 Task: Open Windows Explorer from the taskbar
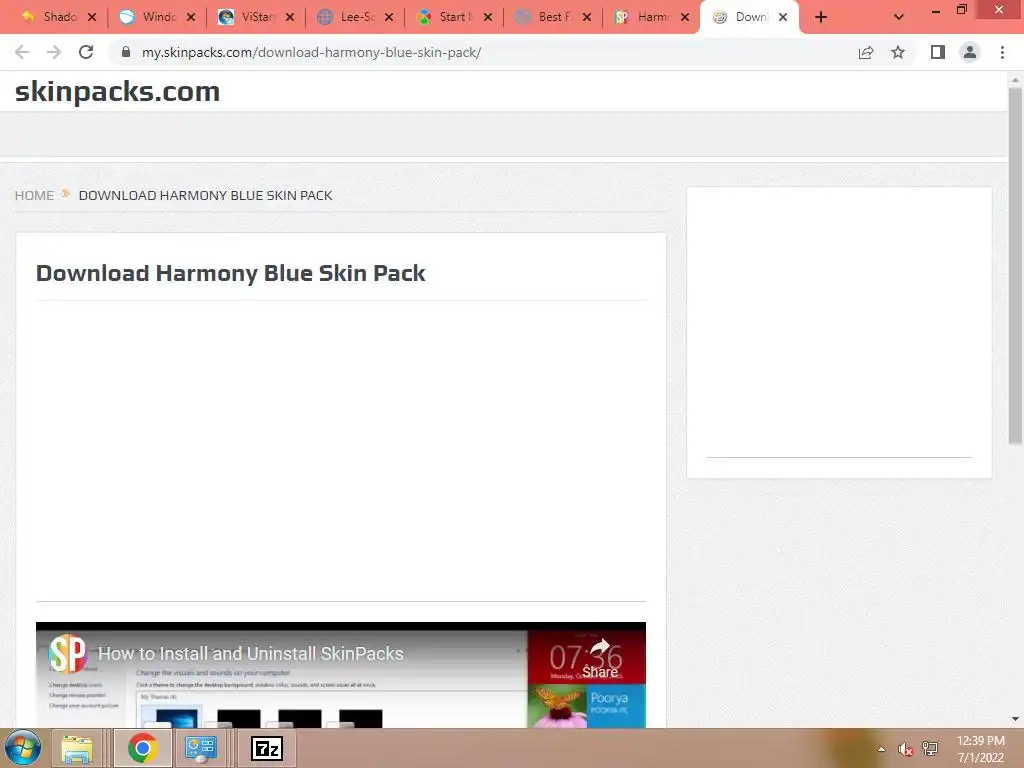click(x=76, y=748)
